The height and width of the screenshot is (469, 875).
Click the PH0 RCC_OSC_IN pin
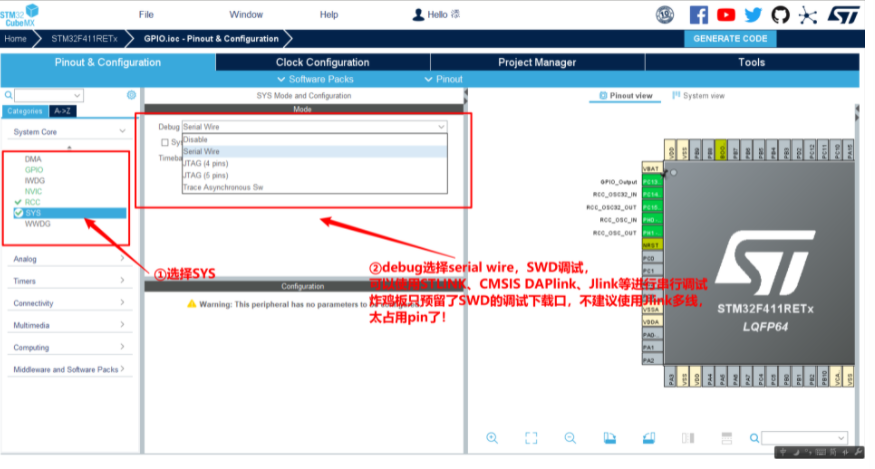pos(652,220)
